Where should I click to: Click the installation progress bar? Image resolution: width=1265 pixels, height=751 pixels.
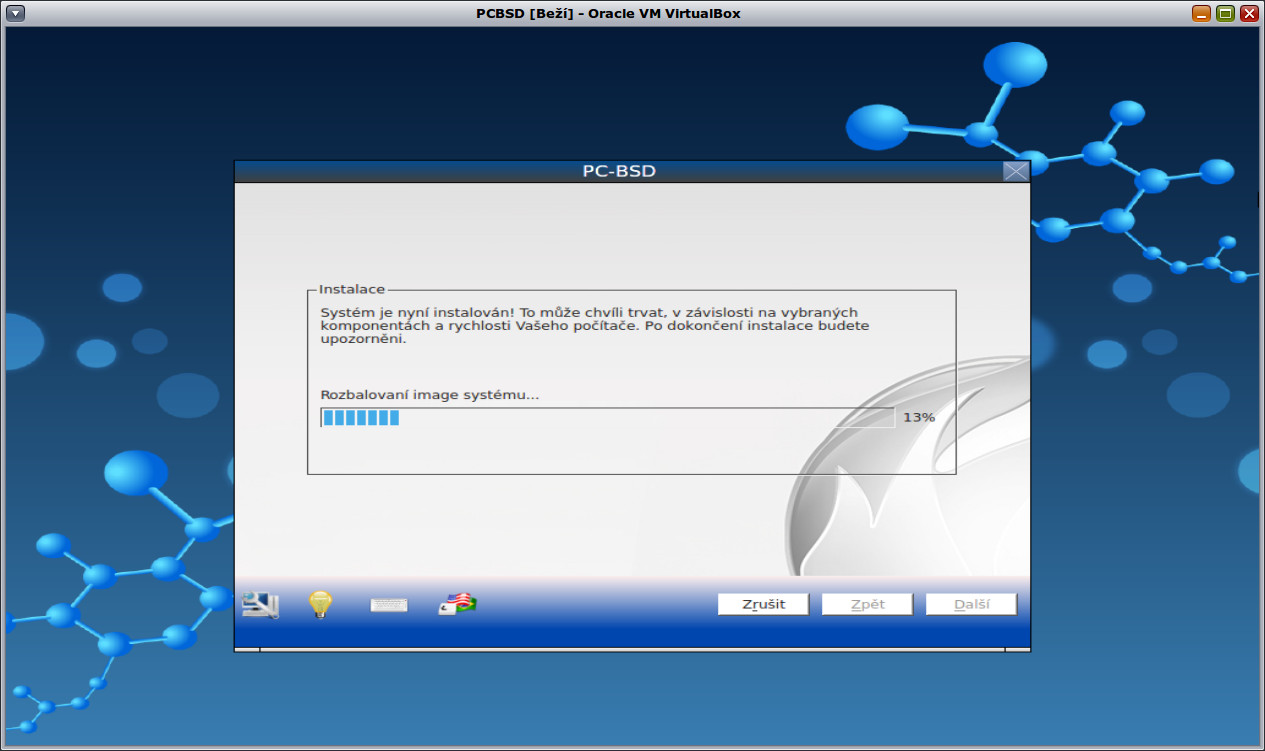(605, 417)
